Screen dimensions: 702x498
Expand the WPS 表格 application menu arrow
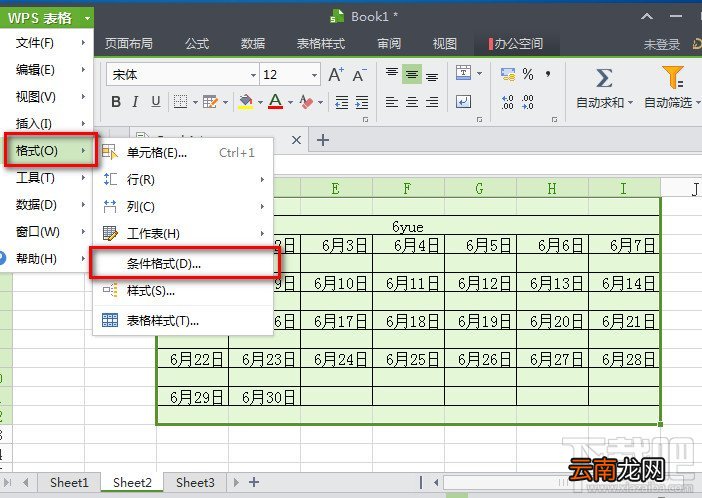[x=87, y=19]
